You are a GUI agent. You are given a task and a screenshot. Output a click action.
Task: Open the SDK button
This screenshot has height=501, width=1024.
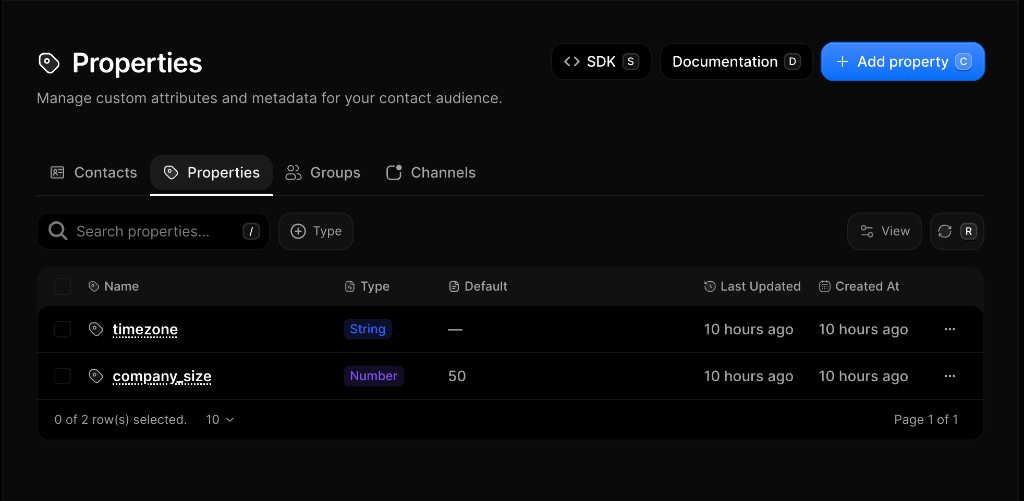coord(601,61)
